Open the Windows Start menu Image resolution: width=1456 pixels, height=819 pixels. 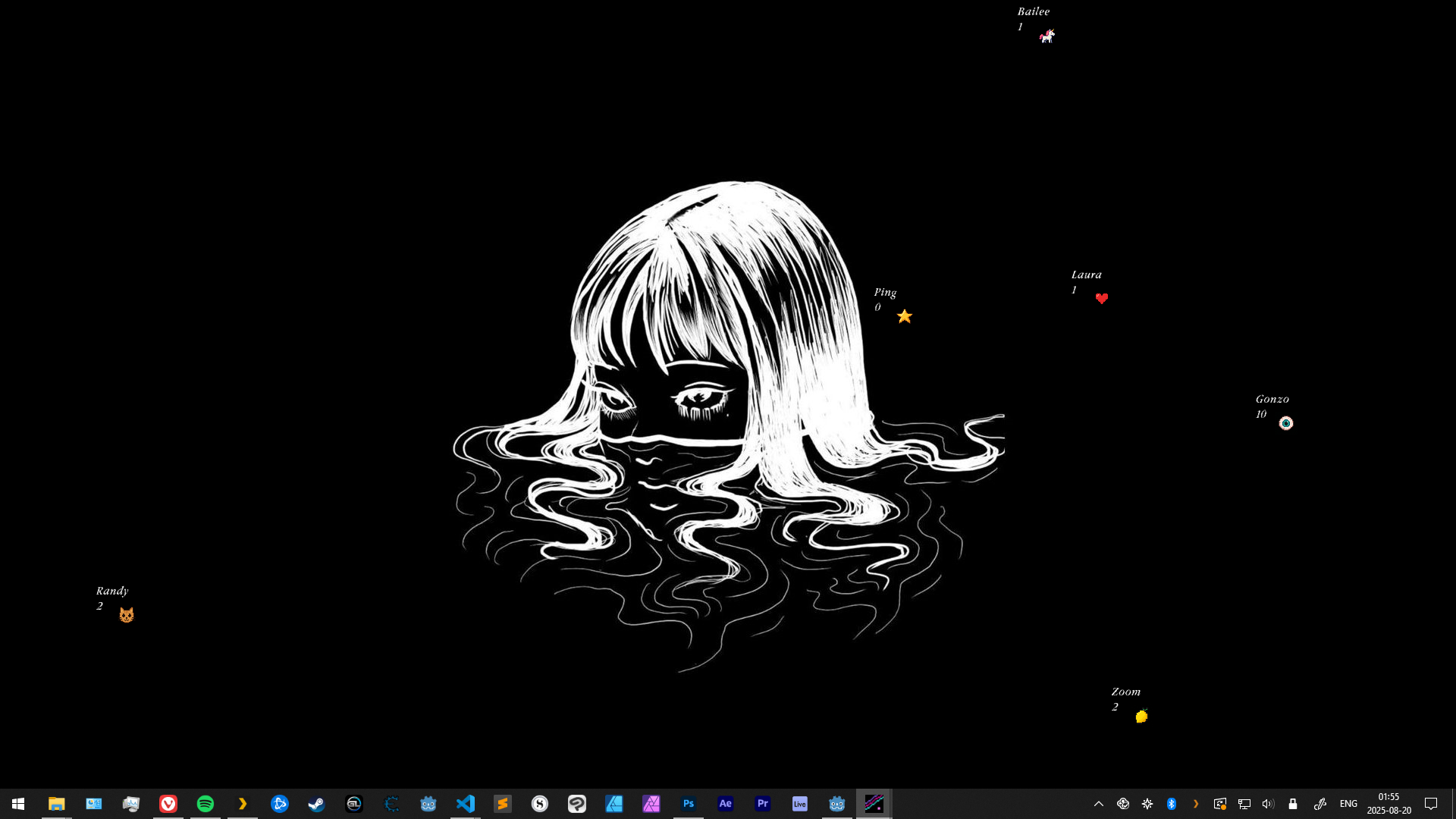(x=18, y=804)
